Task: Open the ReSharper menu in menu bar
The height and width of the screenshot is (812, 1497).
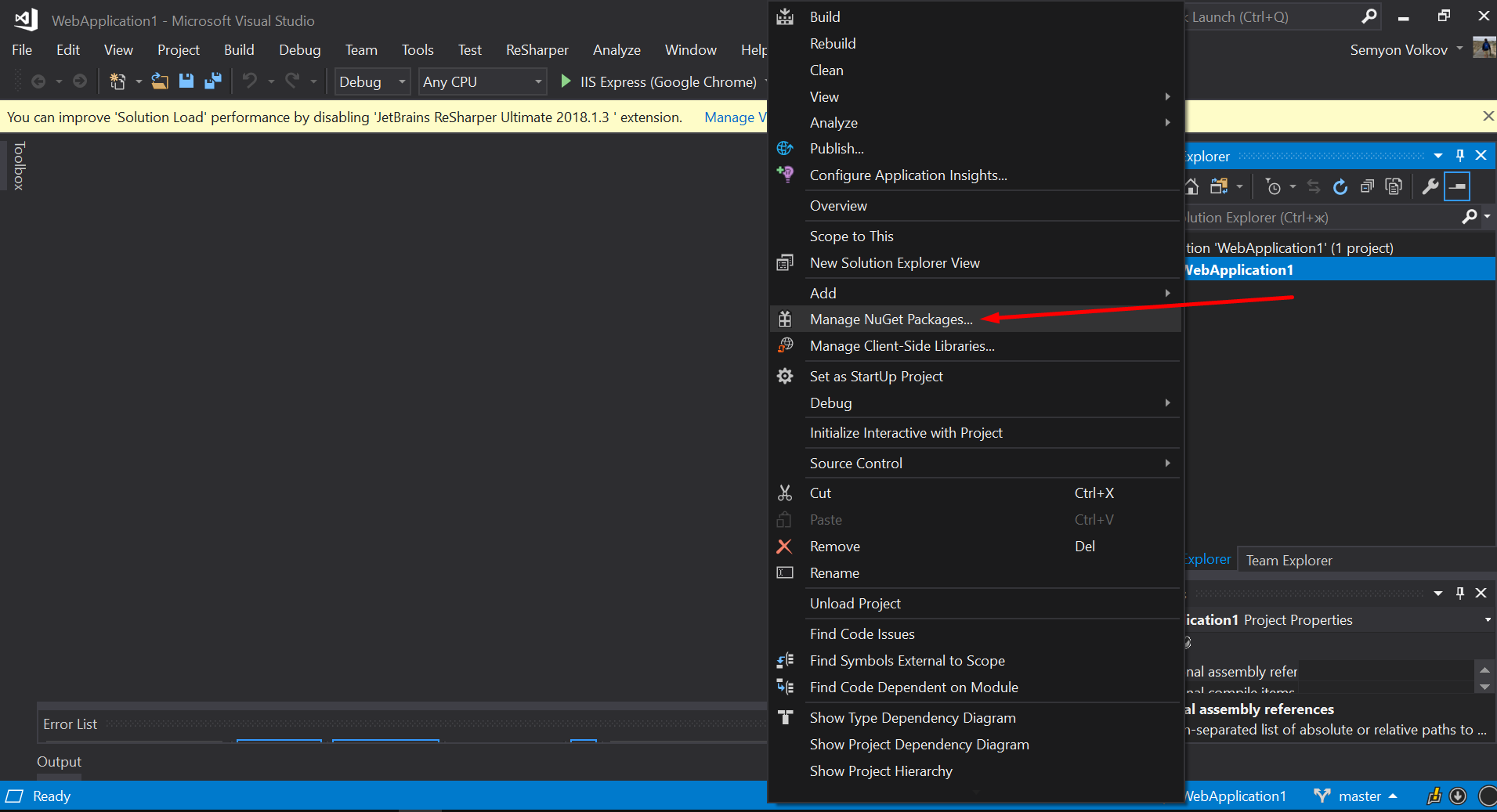Action: pyautogui.click(x=537, y=49)
